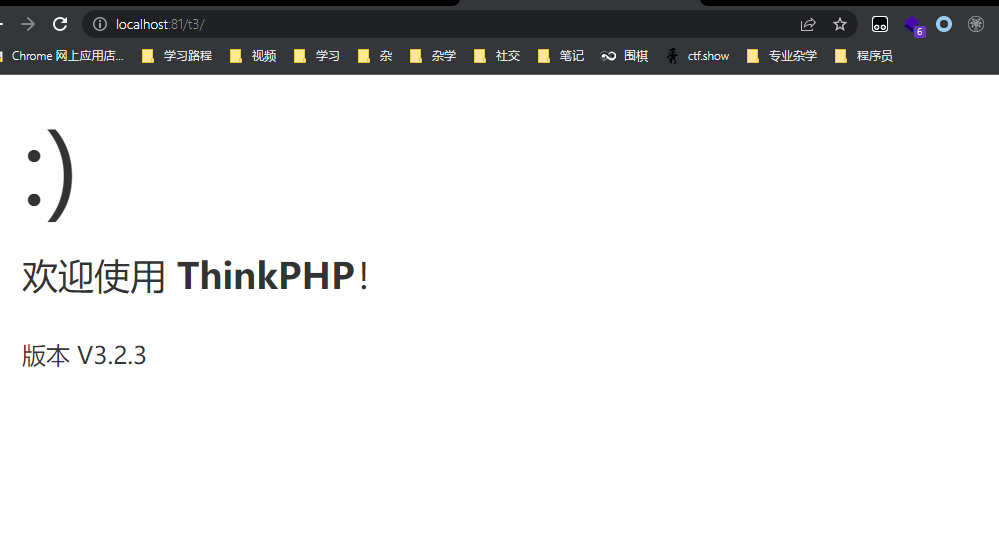The height and width of the screenshot is (560, 999).
Task: Open the 杂 bookmark folder
Action: point(375,56)
